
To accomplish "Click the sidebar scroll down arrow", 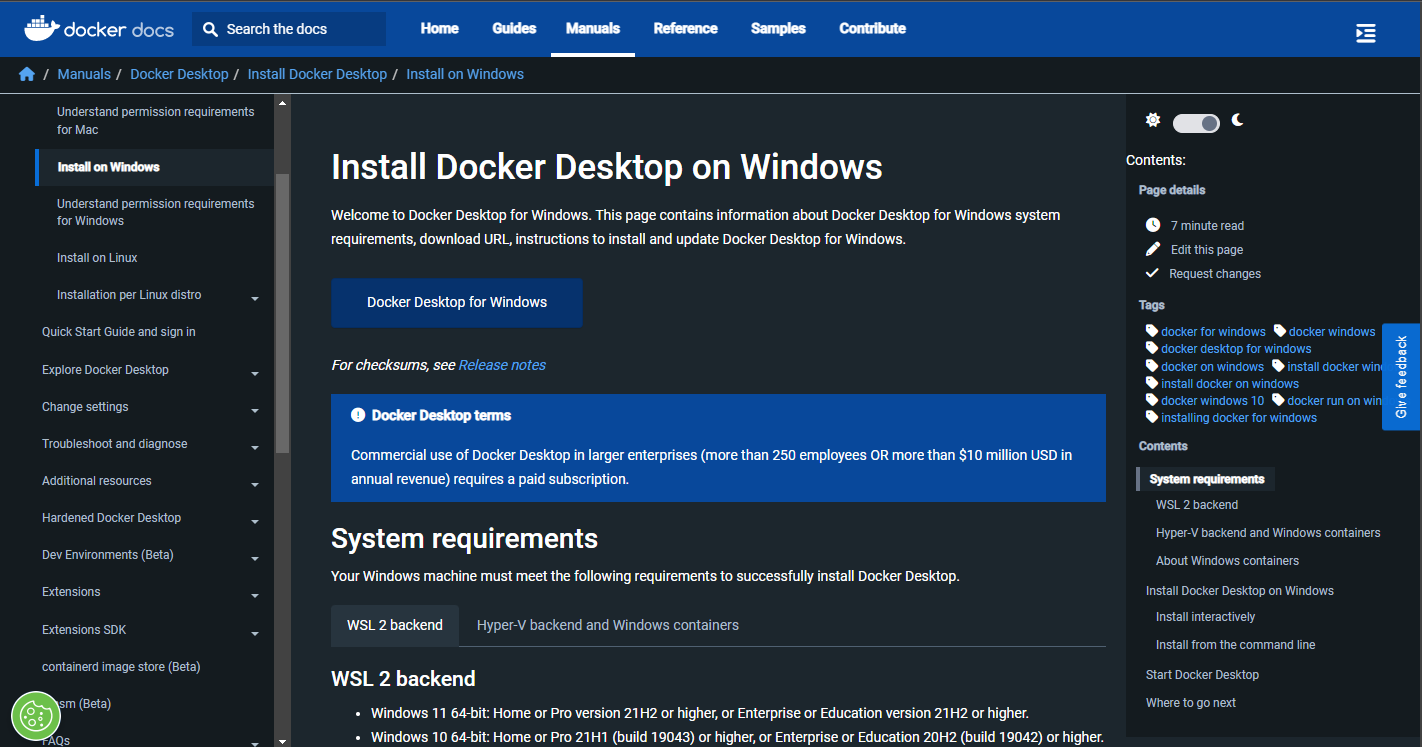I will click(x=282, y=740).
